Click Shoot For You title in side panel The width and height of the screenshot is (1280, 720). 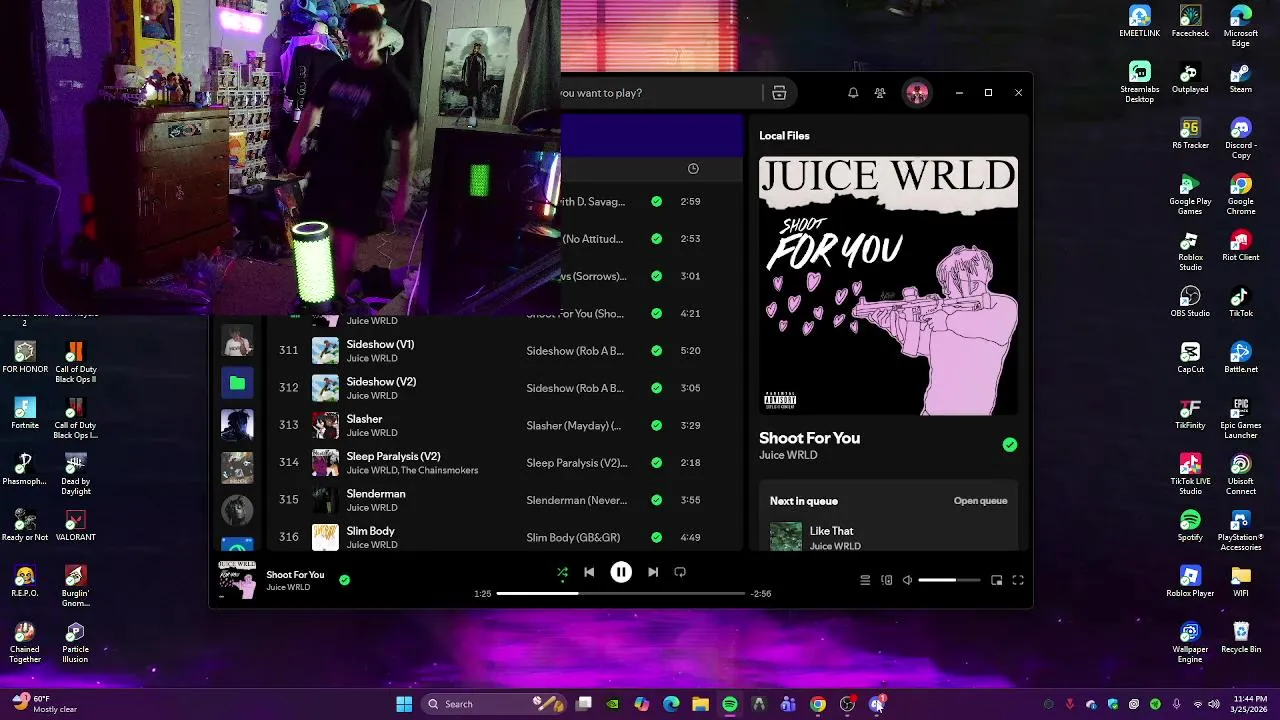809,438
